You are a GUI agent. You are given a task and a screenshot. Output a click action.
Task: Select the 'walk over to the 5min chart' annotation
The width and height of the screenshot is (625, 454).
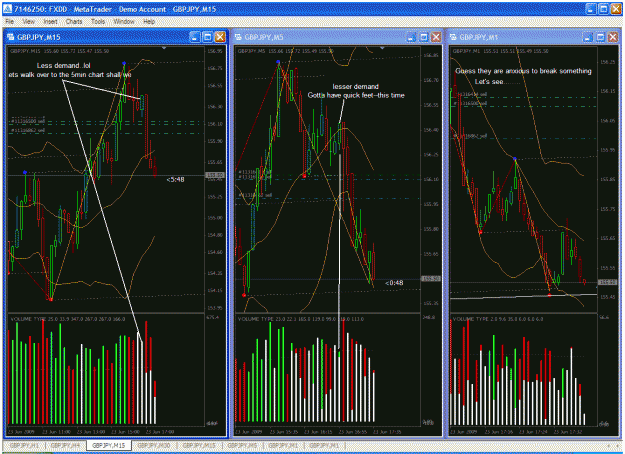pyautogui.click(x=70, y=75)
